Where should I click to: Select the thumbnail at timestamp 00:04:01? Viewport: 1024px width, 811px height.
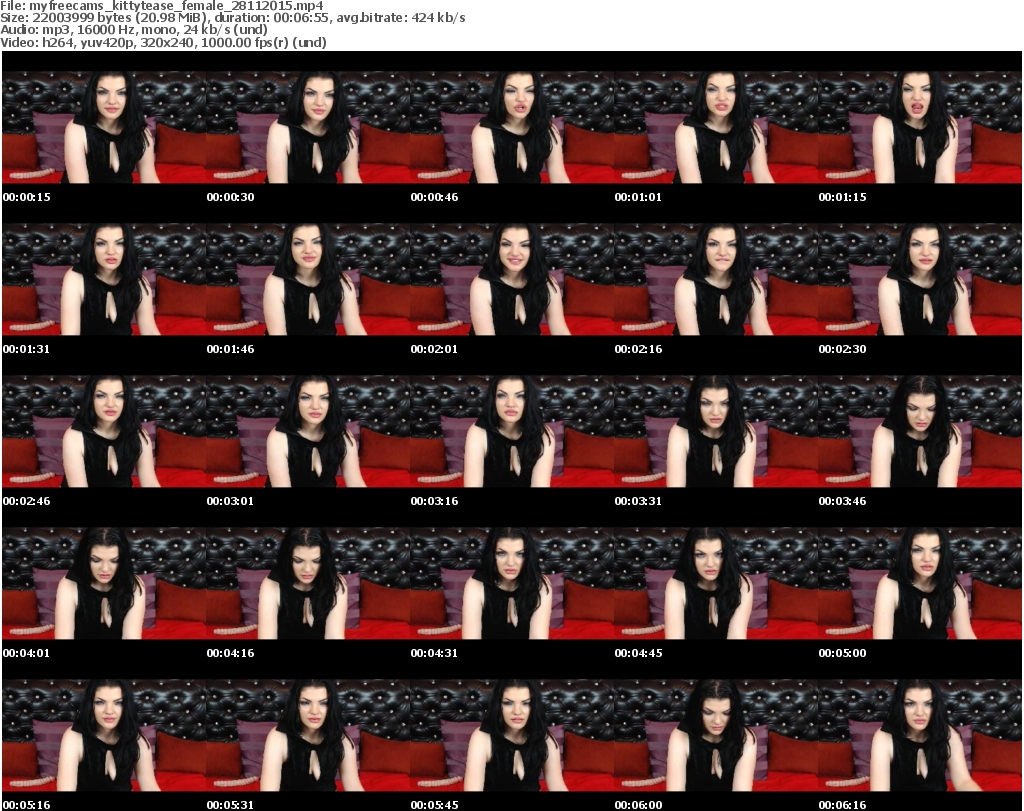click(x=104, y=584)
